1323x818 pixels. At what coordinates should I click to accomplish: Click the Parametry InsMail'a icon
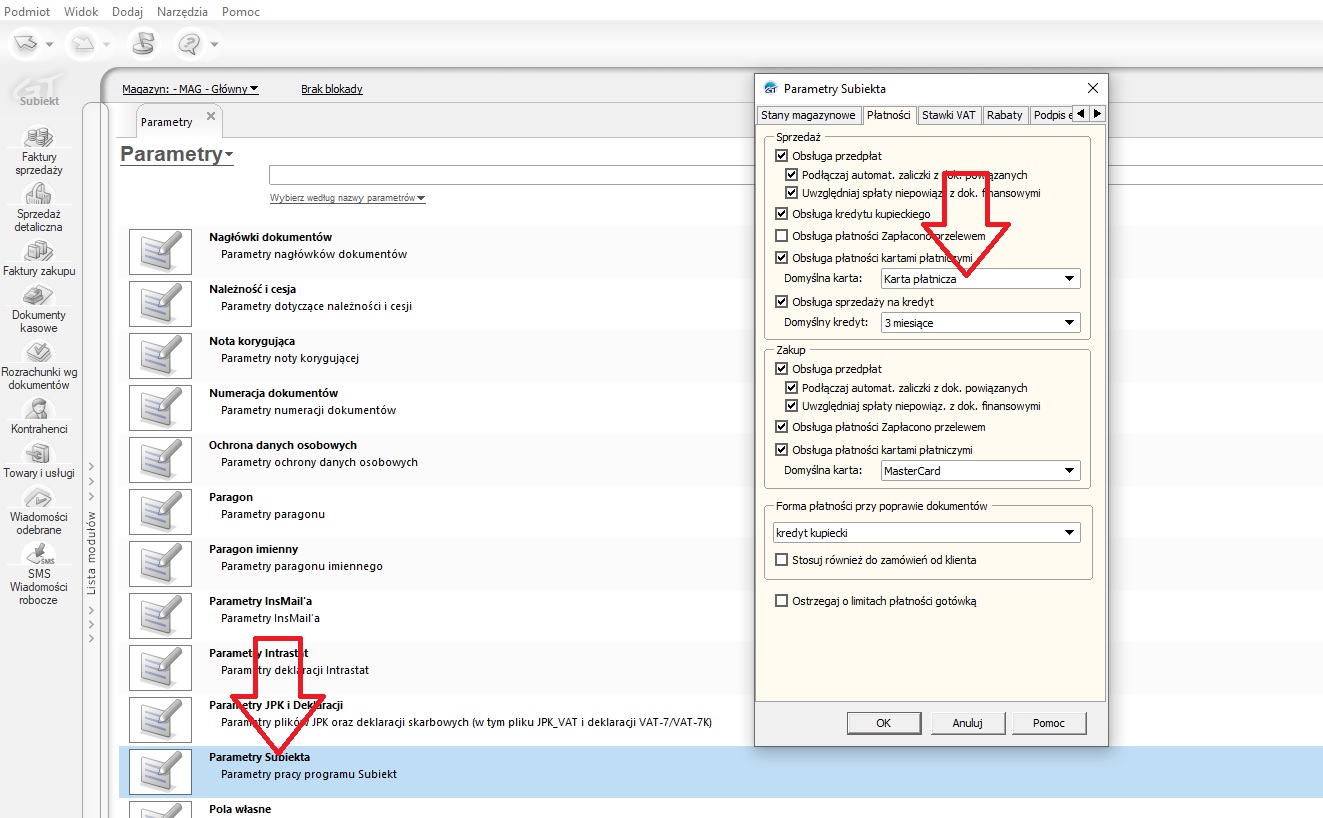160,616
